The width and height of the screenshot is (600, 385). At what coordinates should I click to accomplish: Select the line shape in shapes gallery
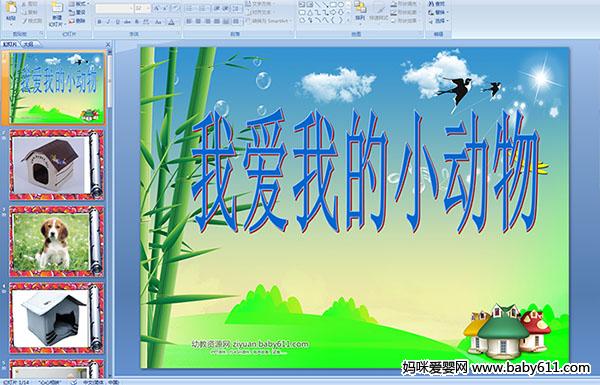click(x=317, y=4)
